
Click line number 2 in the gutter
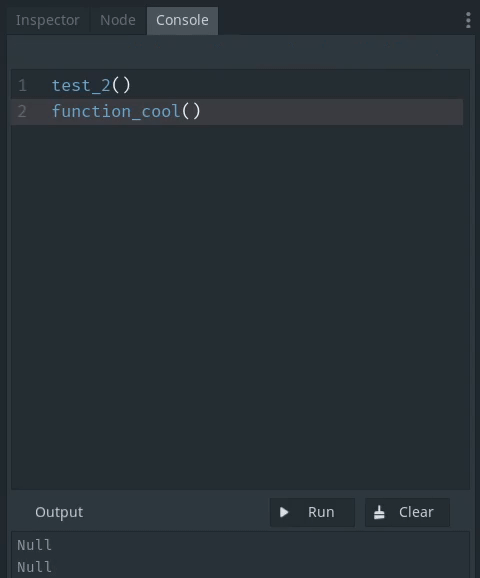22,111
